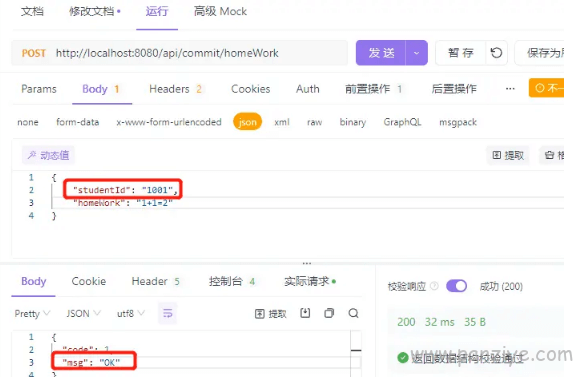Click the panel splitter handle dots
The height and width of the screenshot is (377, 583).
[307, 263]
